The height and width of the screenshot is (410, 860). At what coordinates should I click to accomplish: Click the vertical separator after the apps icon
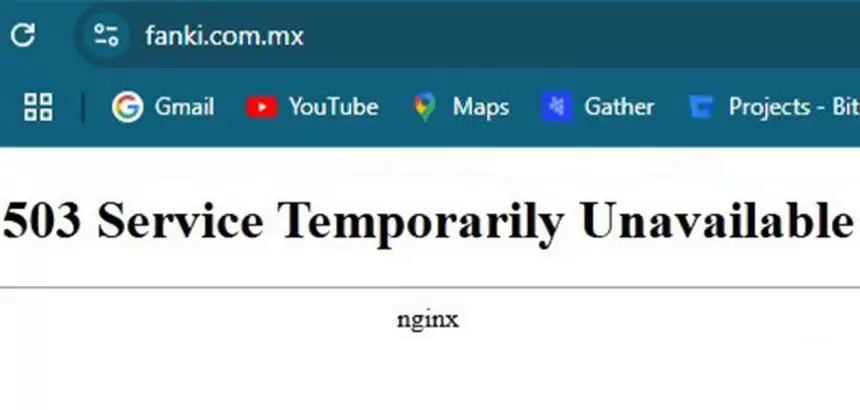[83, 107]
